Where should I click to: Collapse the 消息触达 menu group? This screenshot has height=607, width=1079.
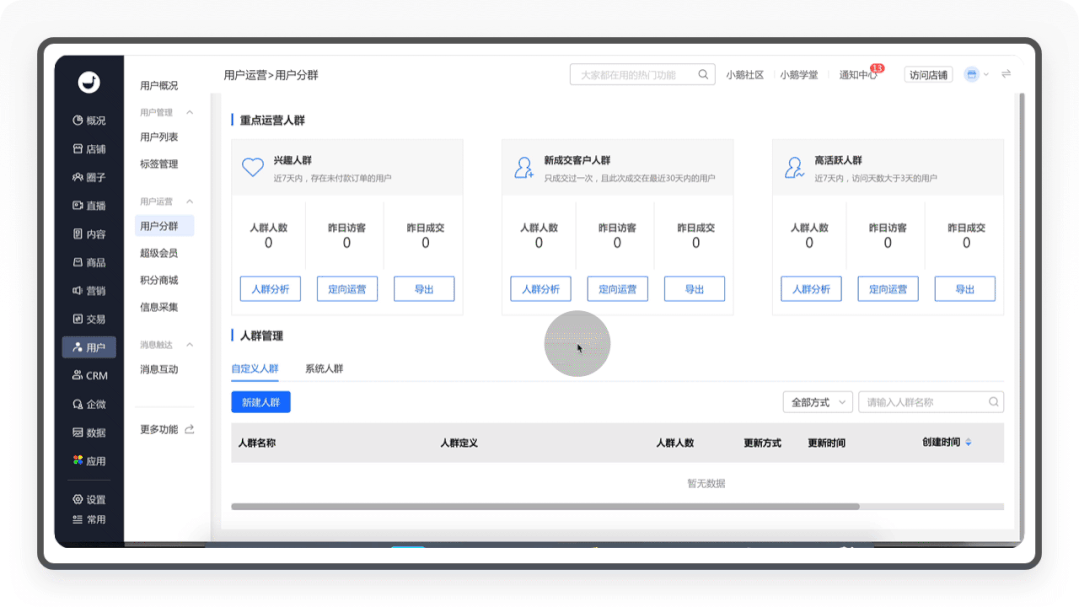click(190, 345)
